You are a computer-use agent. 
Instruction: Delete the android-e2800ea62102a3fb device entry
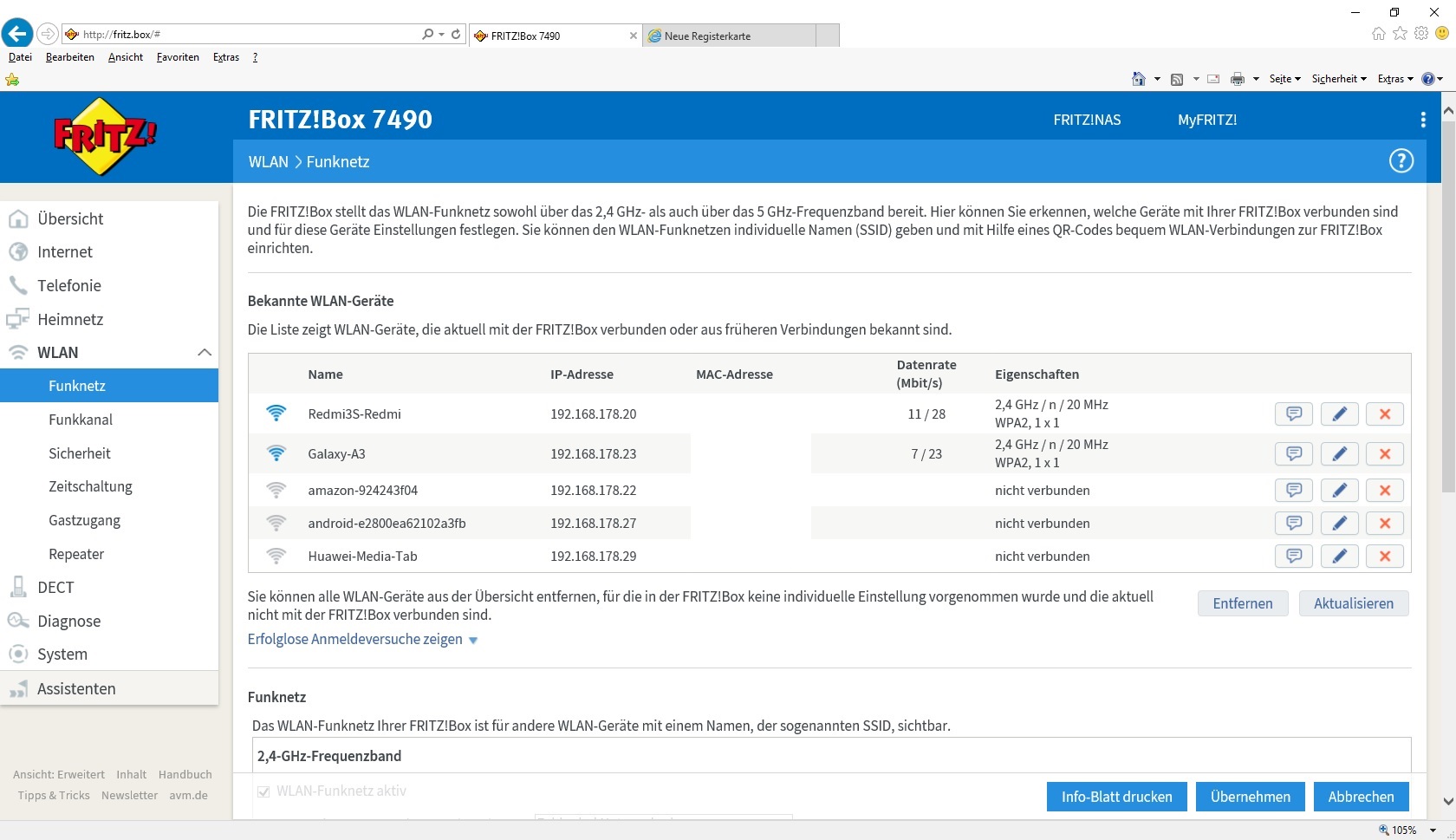pos(1385,524)
